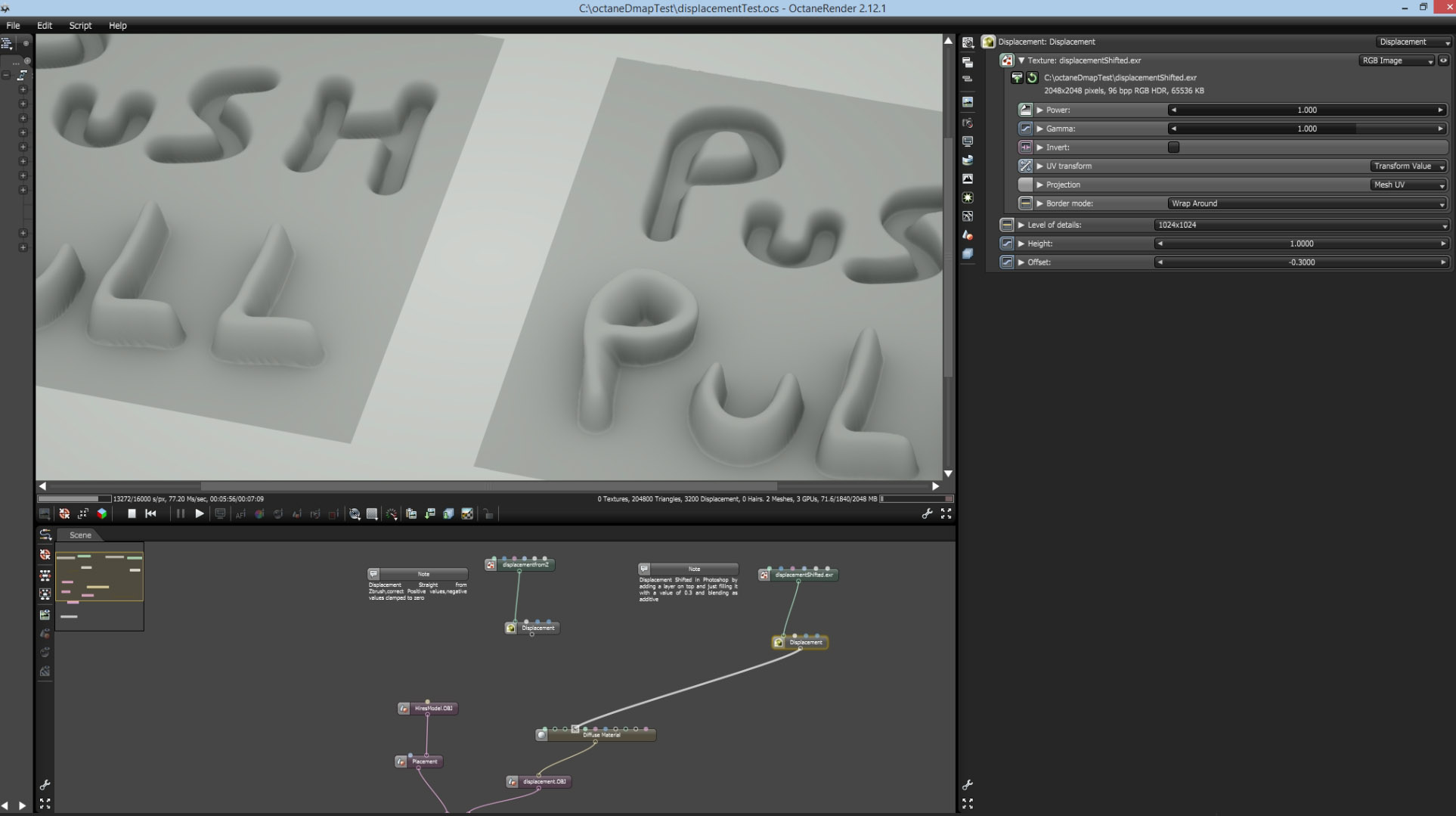Open the Script menu
This screenshot has width=1456, height=816.
point(80,26)
